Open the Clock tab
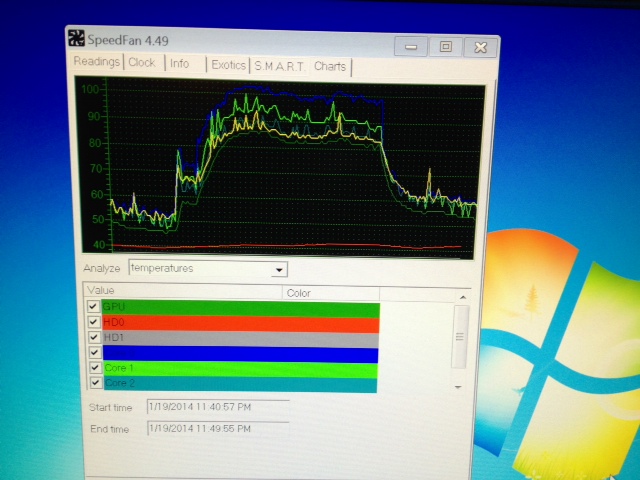Image resolution: width=640 pixels, height=480 pixels. coord(142,62)
